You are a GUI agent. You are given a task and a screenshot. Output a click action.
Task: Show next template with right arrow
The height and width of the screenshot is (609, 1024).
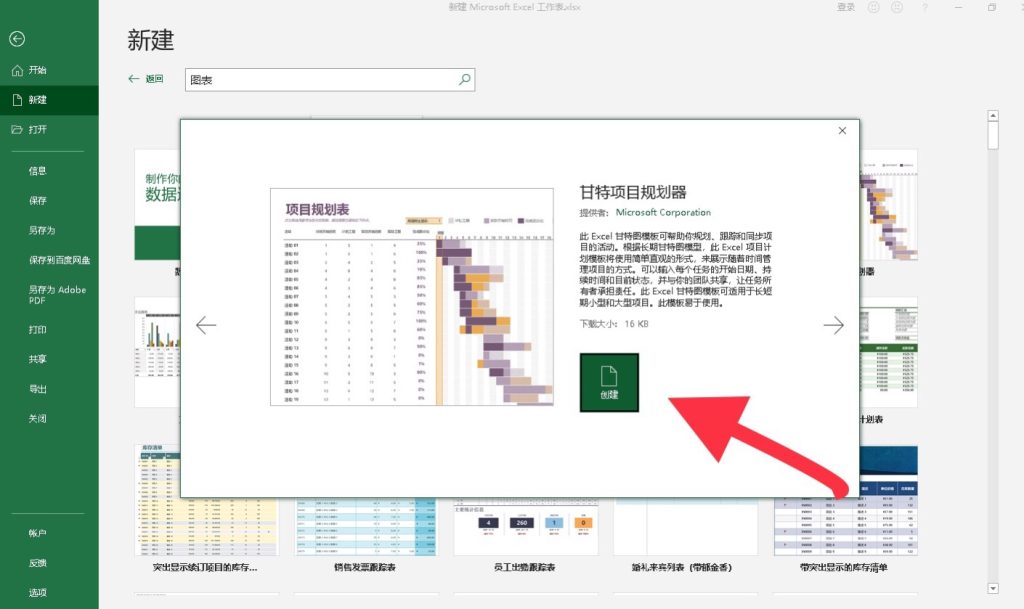tap(833, 325)
